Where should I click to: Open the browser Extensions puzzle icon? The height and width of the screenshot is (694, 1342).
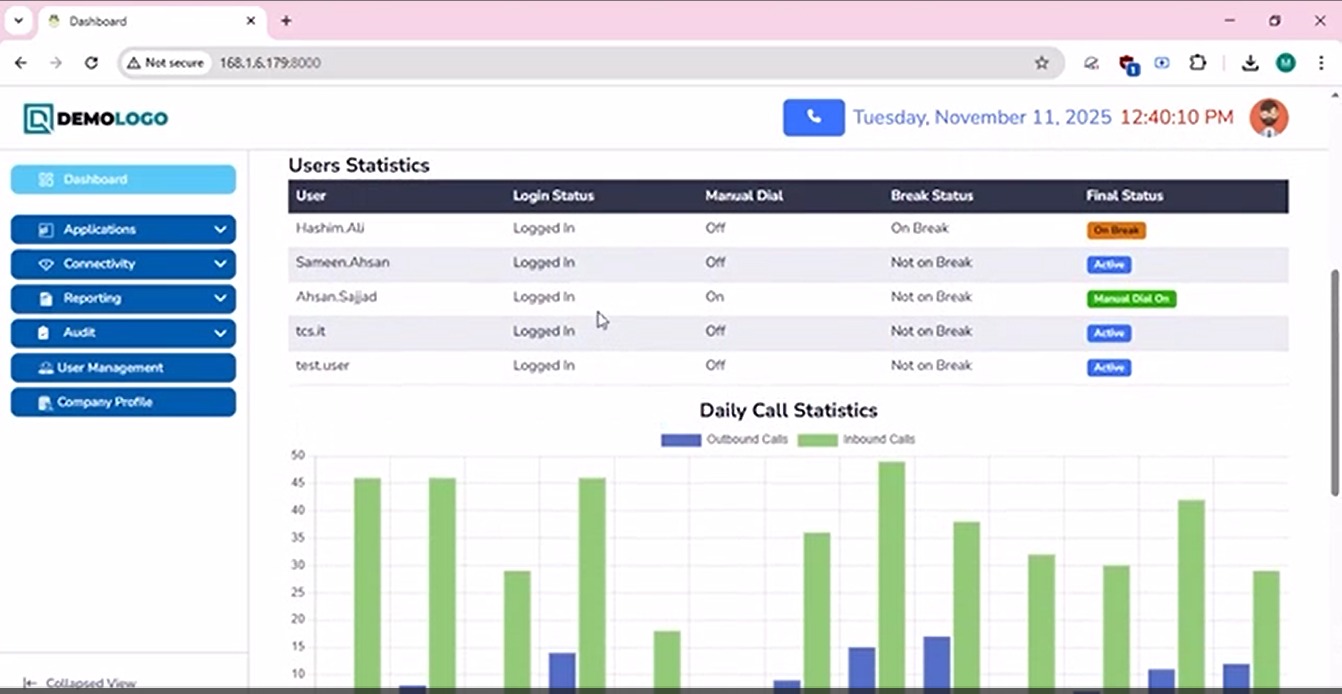pyautogui.click(x=1197, y=63)
